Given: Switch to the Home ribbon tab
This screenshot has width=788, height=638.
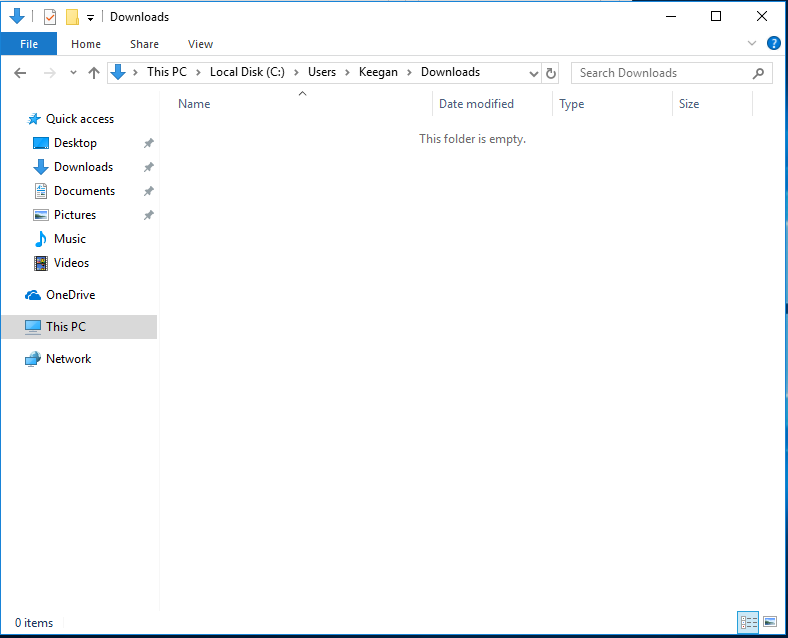Looking at the screenshot, I should [86, 44].
